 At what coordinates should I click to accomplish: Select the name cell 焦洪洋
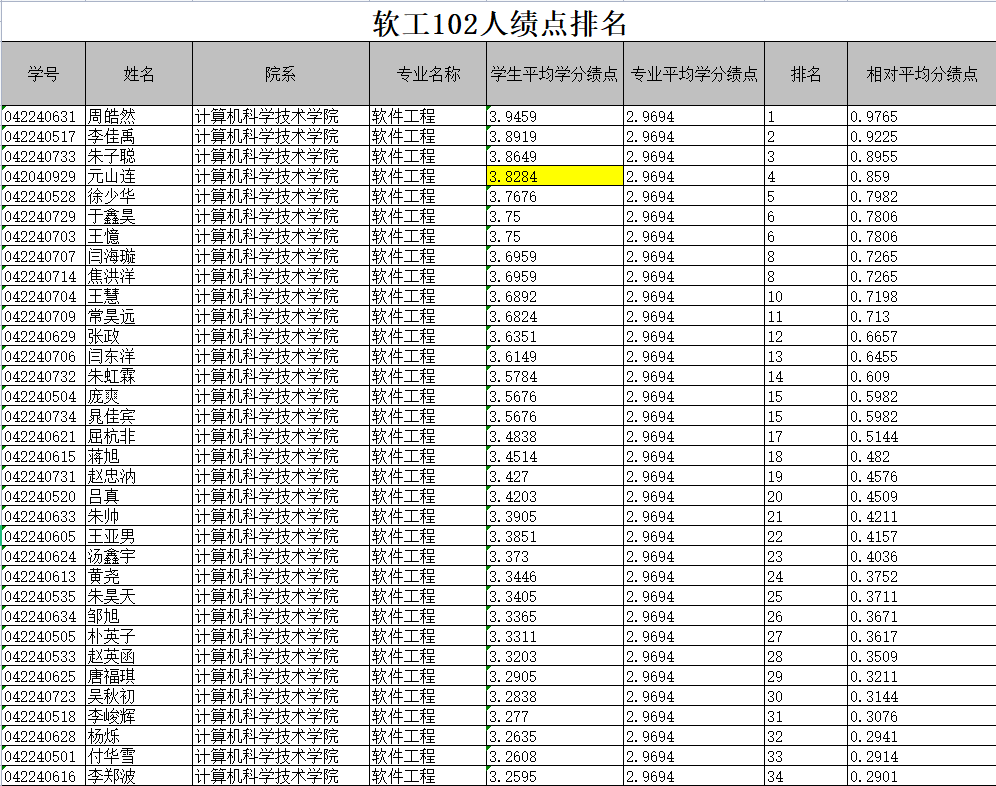pyautogui.click(x=138, y=276)
